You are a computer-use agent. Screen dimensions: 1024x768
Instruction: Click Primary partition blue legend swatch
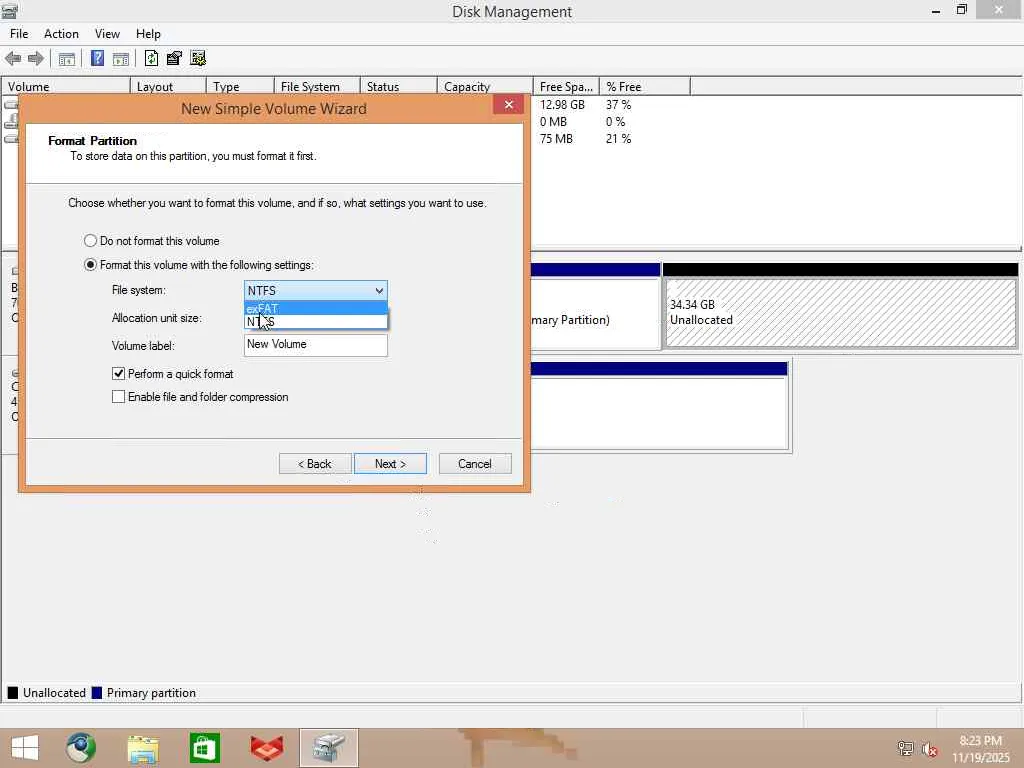[97, 693]
